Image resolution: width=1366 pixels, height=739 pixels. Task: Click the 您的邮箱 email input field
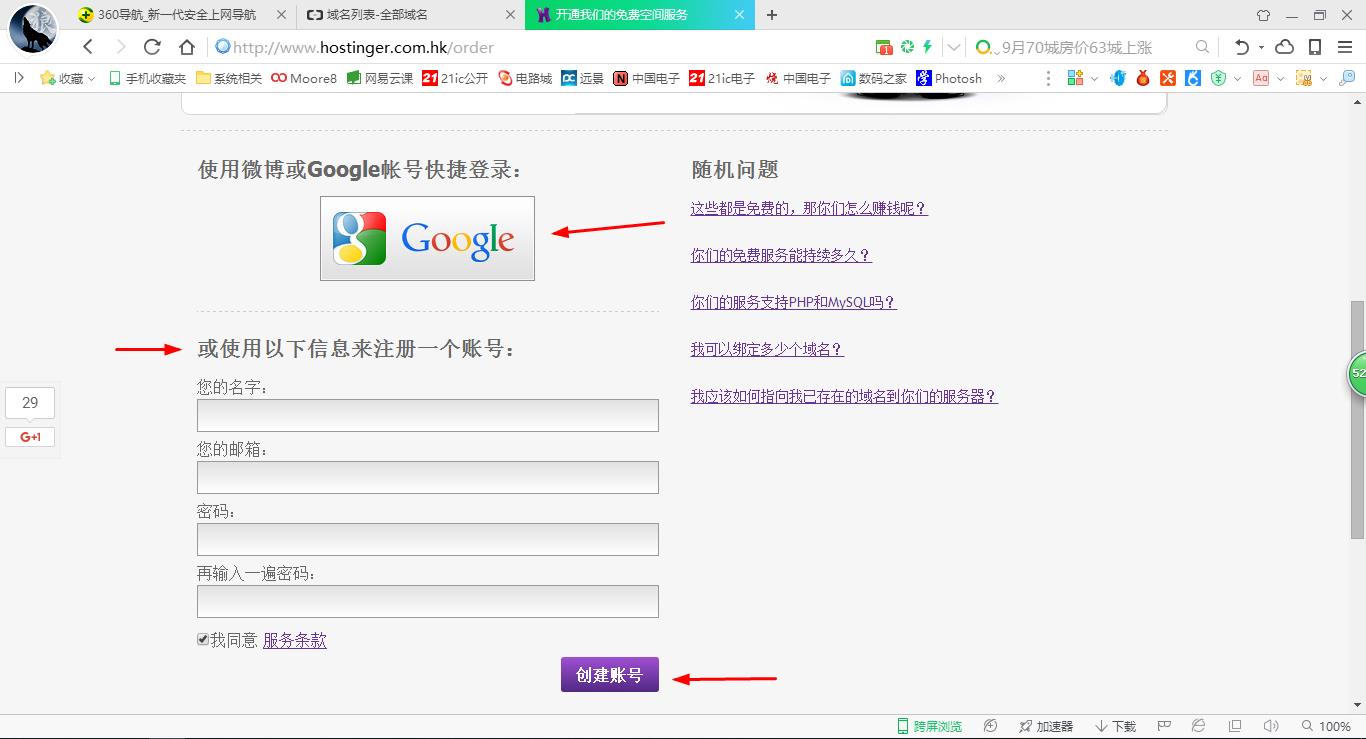pos(427,477)
